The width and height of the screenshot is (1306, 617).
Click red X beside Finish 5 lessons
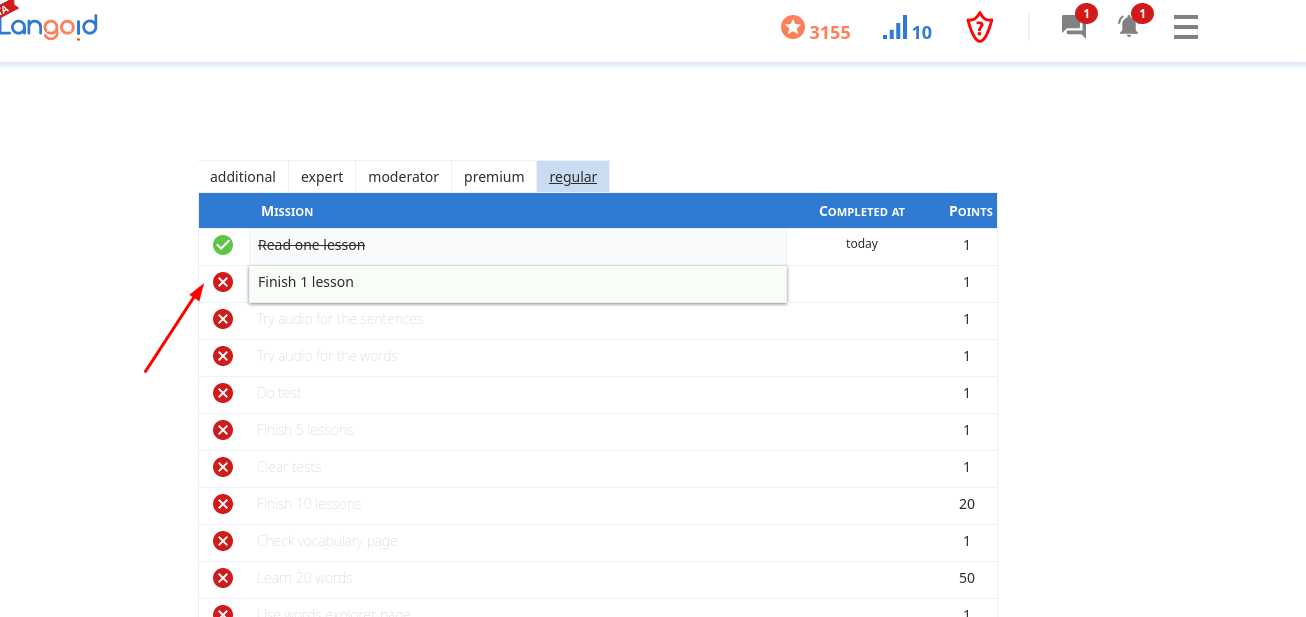(223, 430)
